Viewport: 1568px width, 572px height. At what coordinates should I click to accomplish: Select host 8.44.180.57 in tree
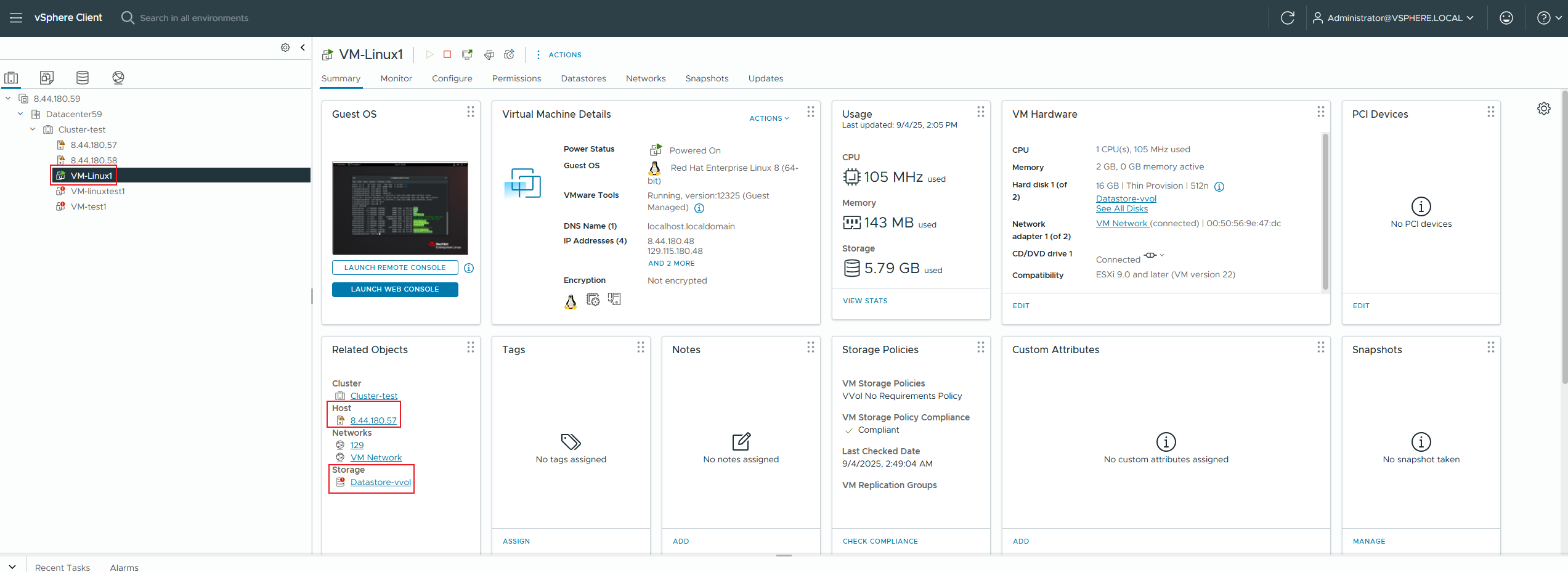pos(93,145)
